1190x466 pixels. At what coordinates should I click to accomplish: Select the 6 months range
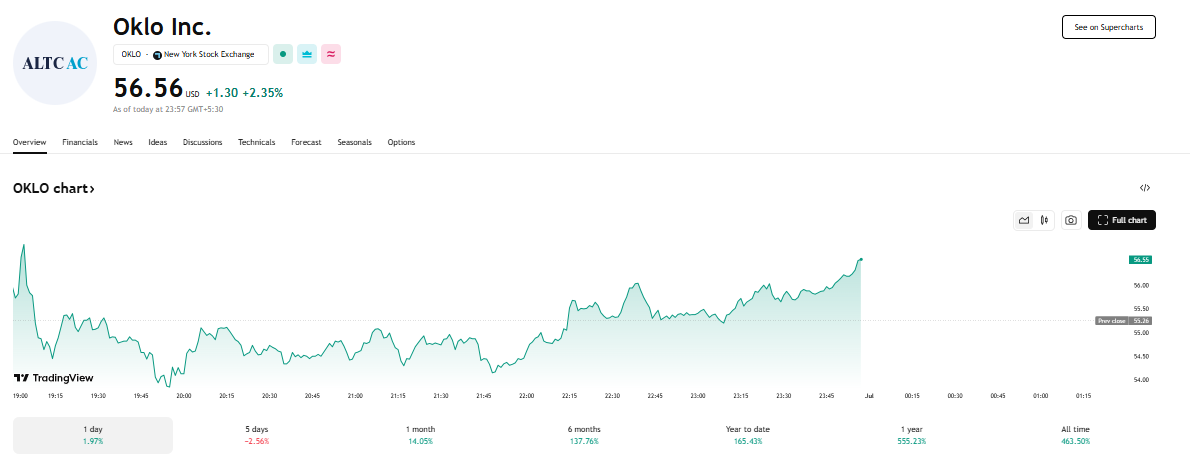pyautogui.click(x=583, y=435)
